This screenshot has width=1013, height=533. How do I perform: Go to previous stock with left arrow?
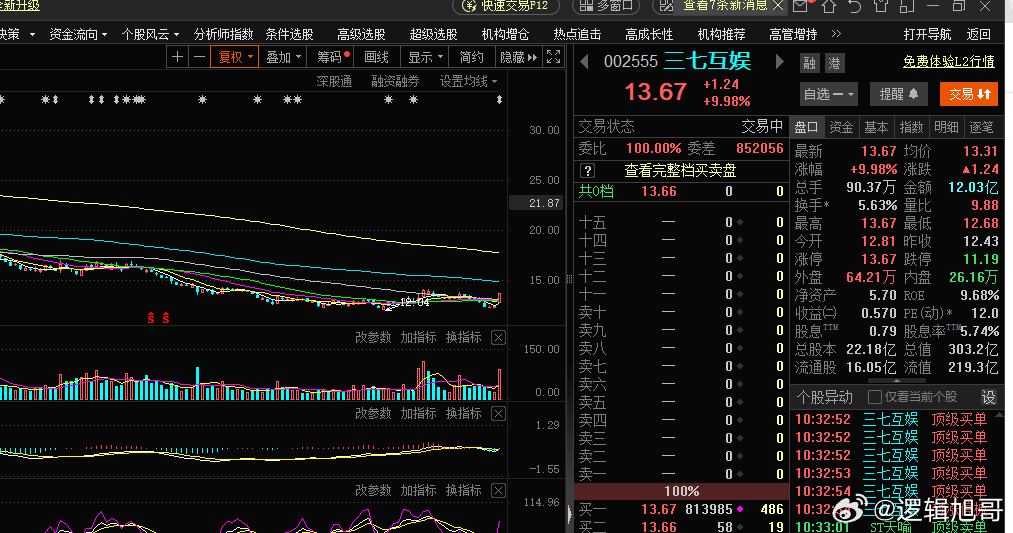(584, 61)
